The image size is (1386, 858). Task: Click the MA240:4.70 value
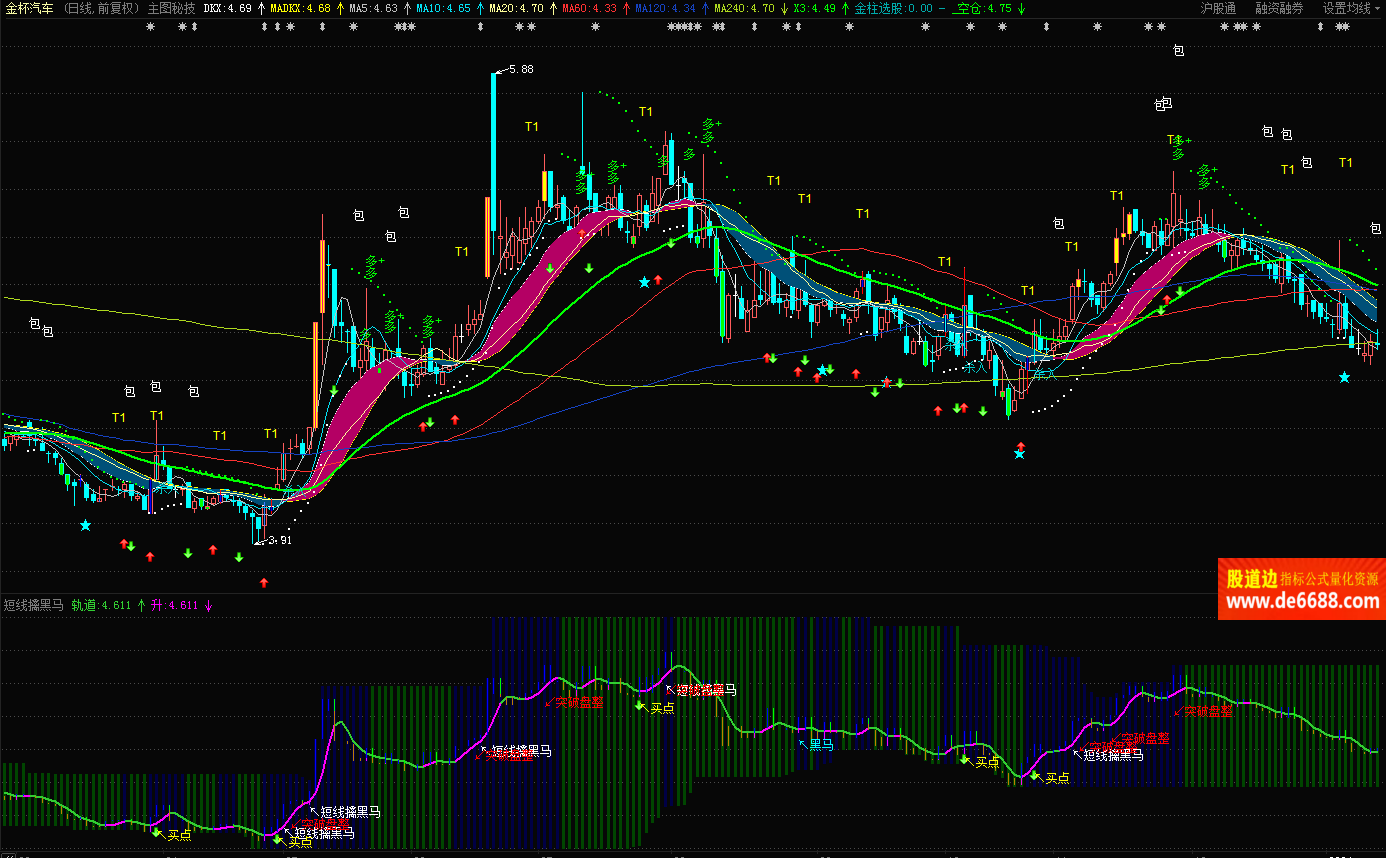(x=744, y=8)
